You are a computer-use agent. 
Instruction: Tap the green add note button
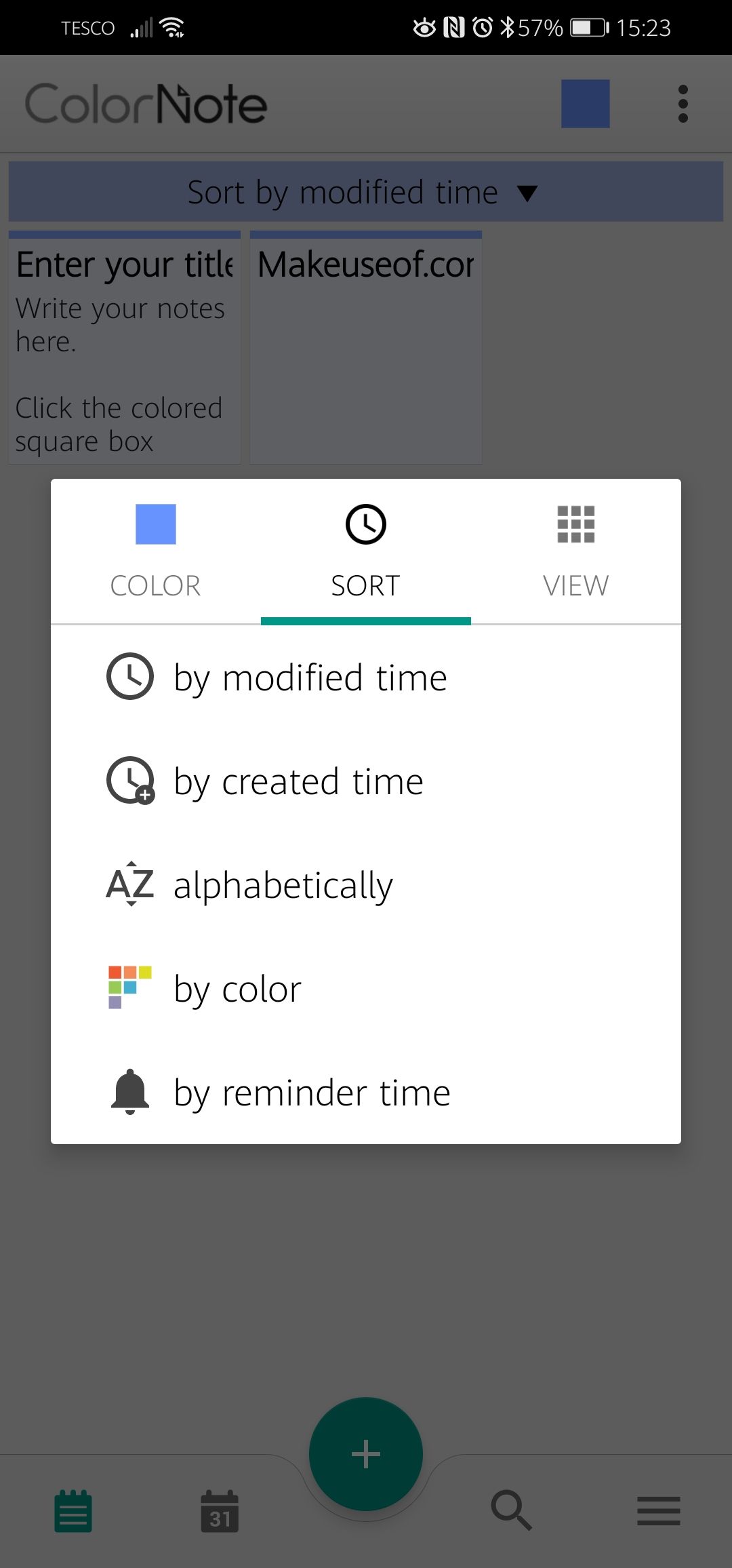coord(366,1453)
